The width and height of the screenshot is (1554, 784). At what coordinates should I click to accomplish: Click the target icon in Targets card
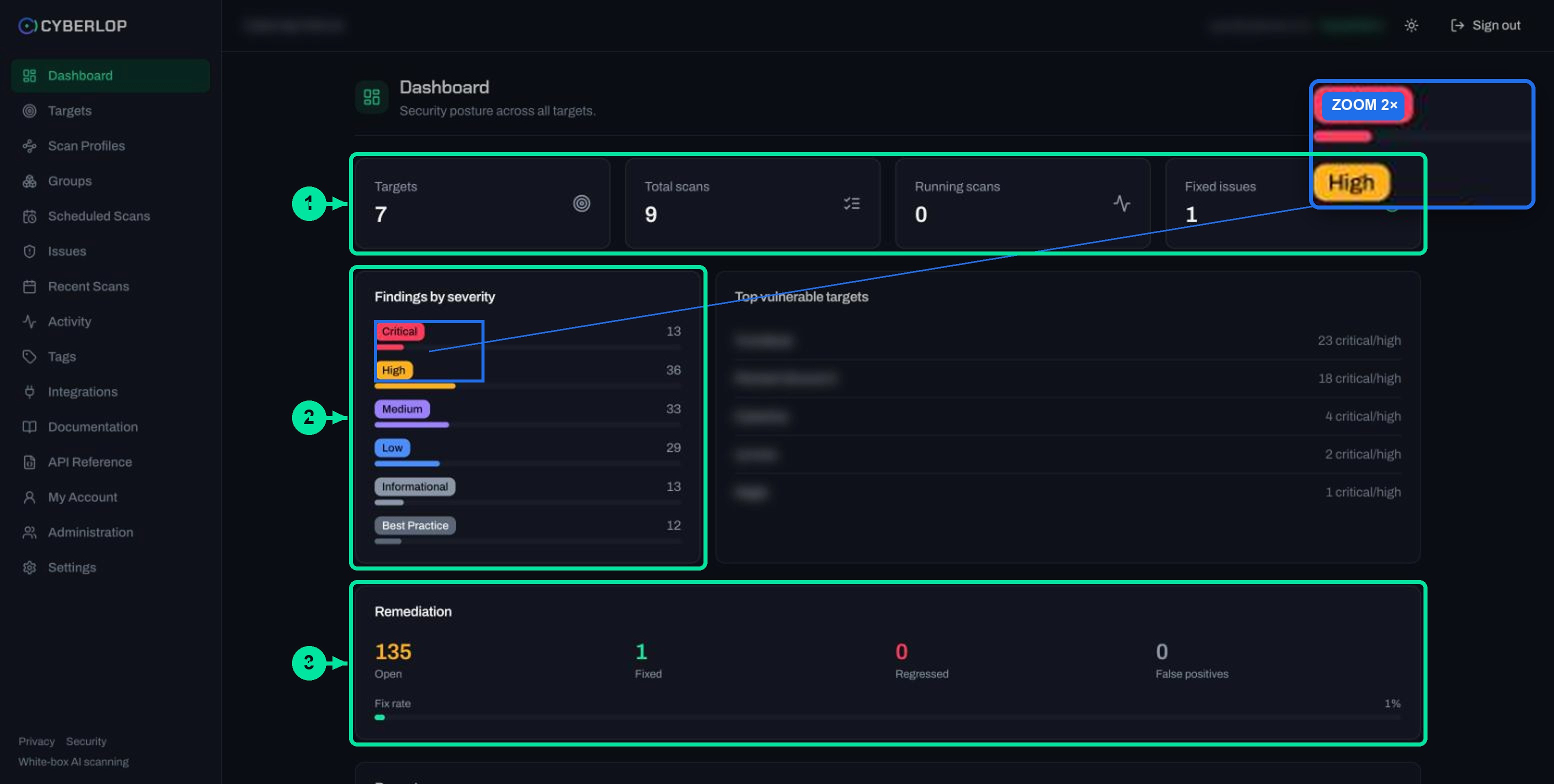click(581, 203)
